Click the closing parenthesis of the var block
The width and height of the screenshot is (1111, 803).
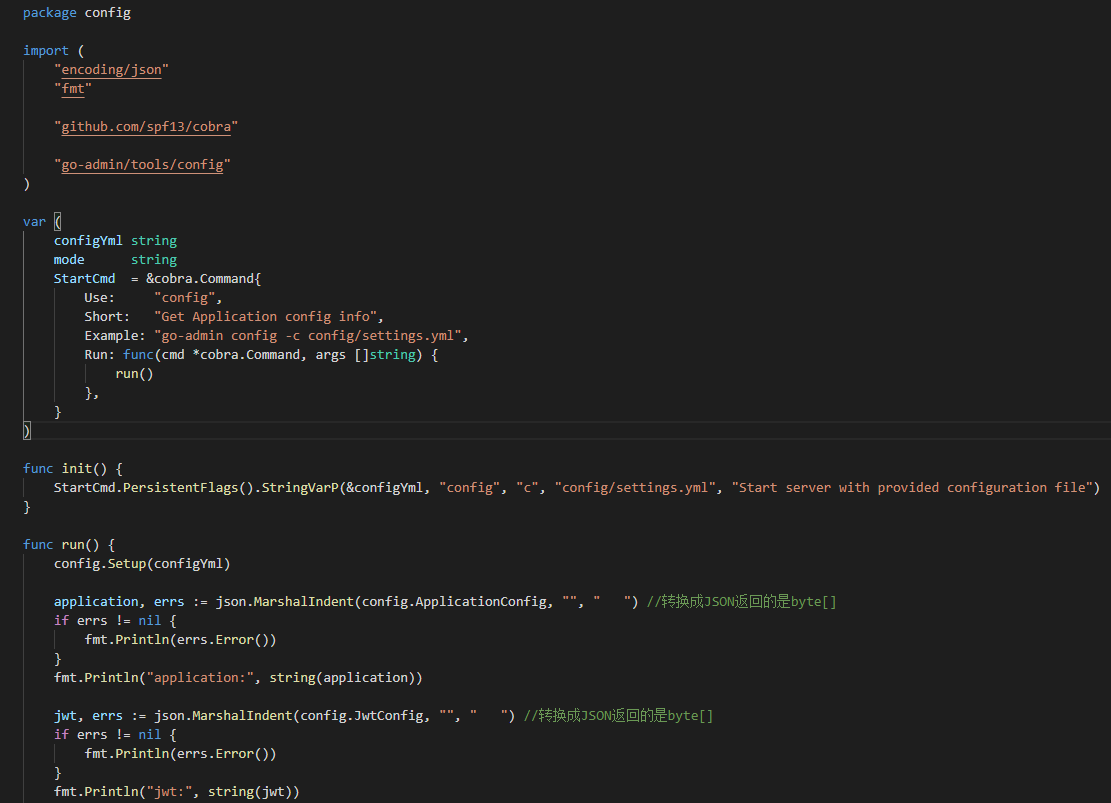(x=27, y=430)
